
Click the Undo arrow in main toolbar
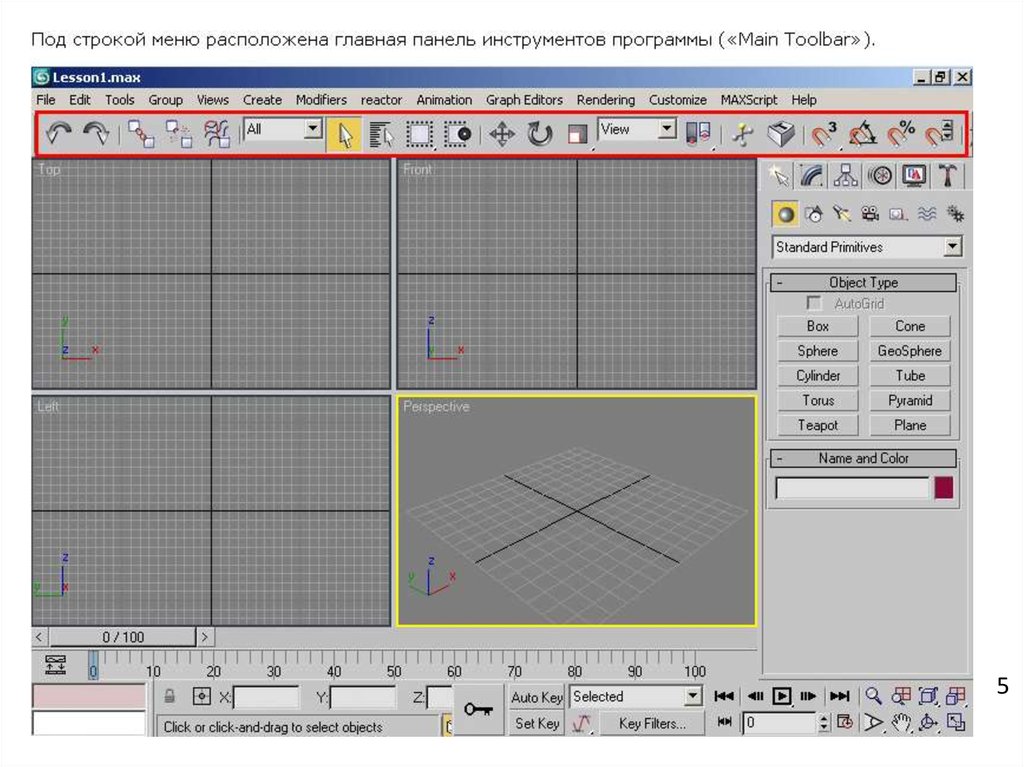coord(58,134)
